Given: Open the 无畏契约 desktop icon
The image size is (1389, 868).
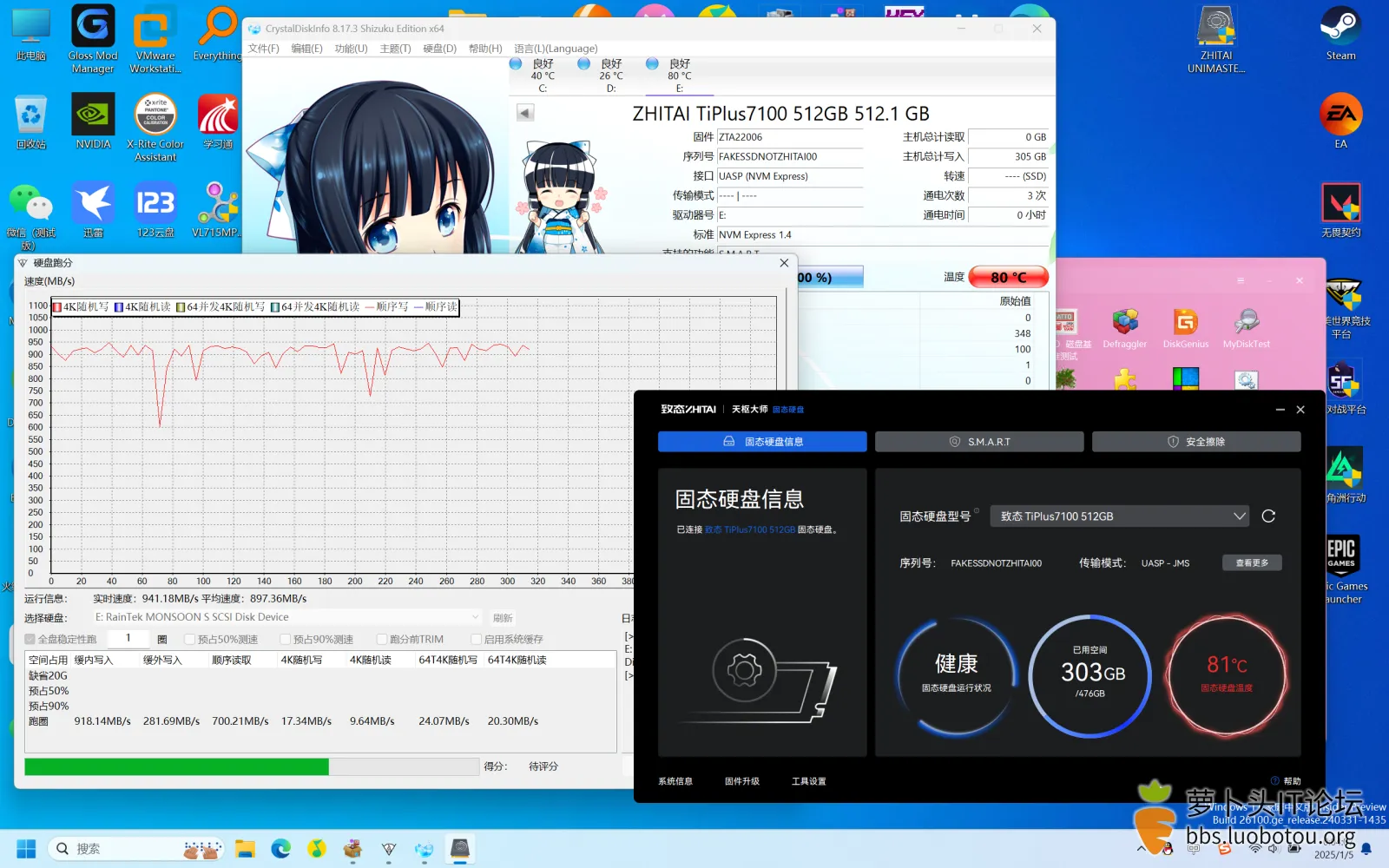Looking at the screenshot, I should (1340, 210).
